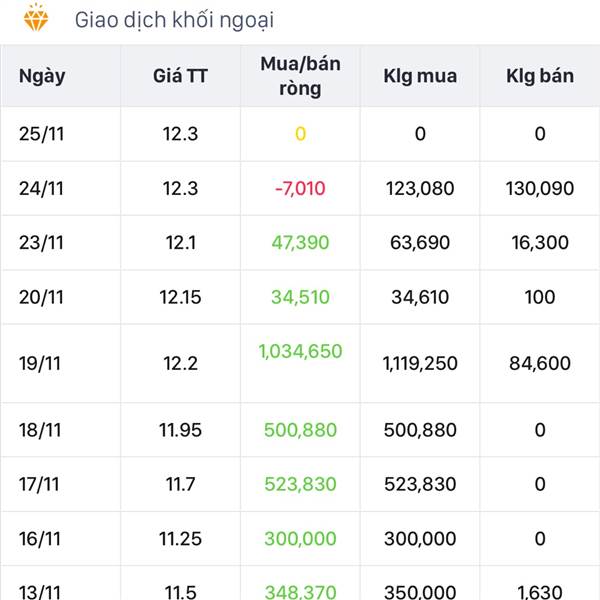The height and width of the screenshot is (600, 600).
Task: Click the Mua/bán ròng column header
Action: [x=300, y=76]
